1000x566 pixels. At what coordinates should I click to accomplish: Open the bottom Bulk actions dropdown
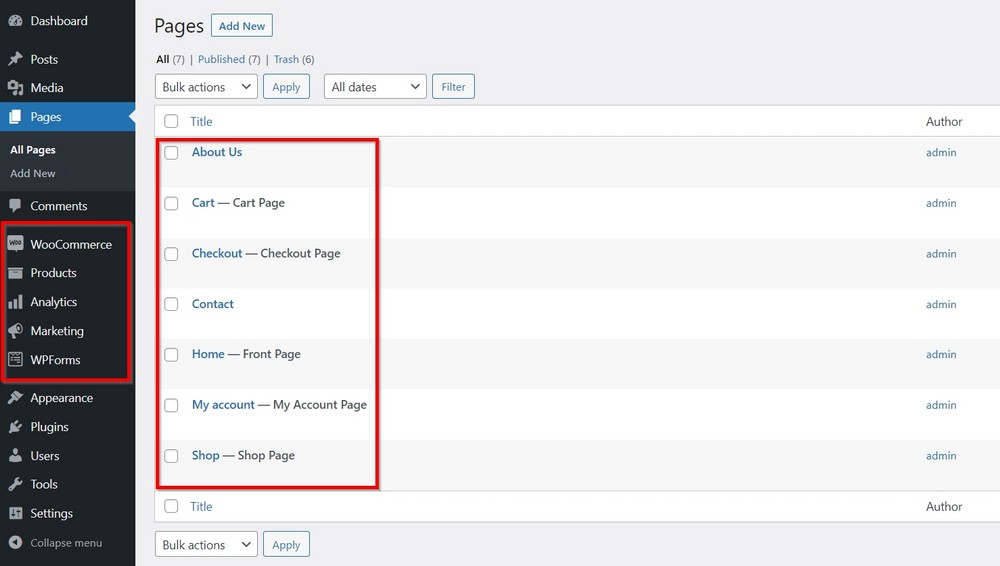[206, 544]
